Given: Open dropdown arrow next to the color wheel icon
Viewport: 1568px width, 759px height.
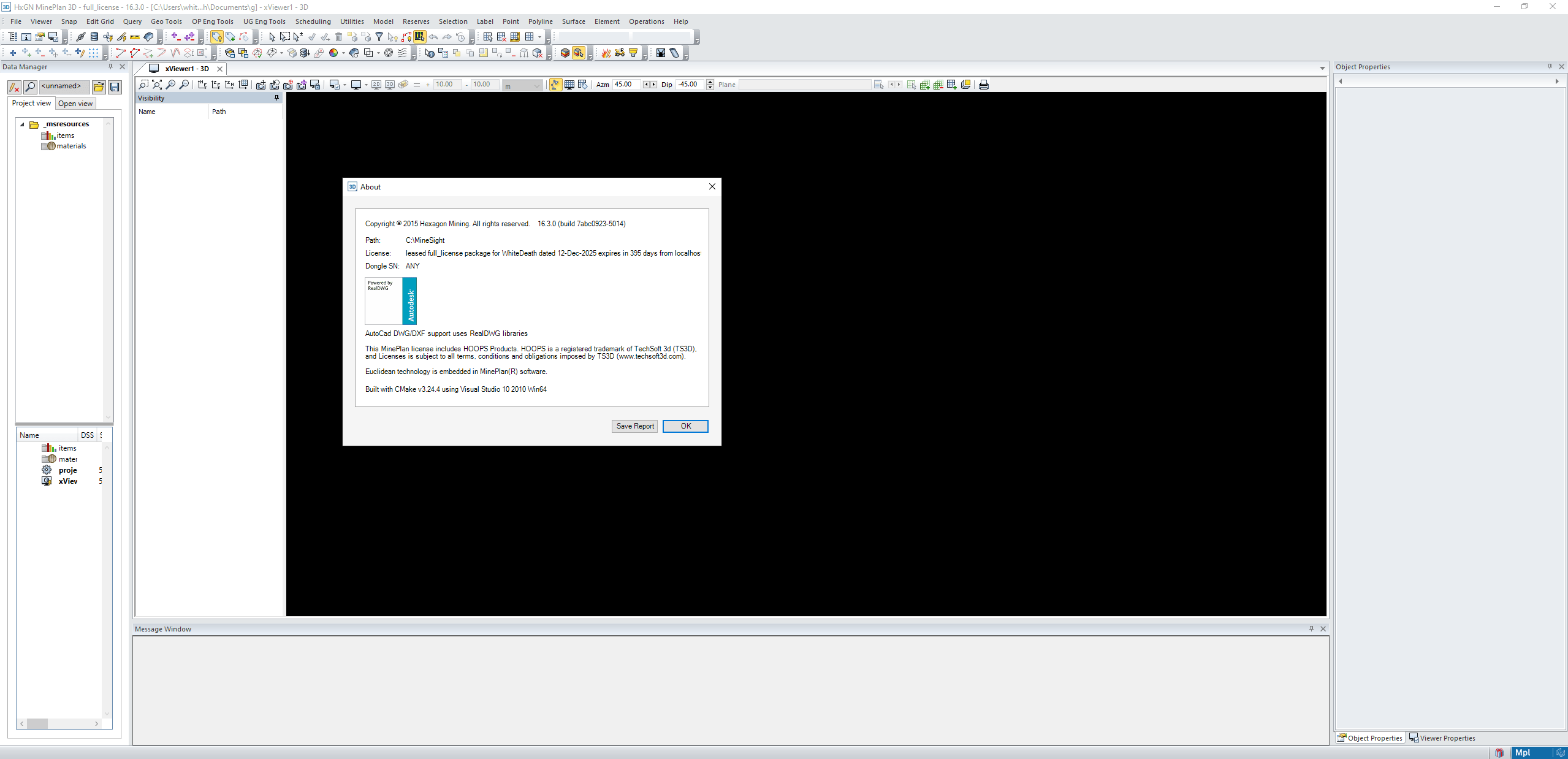Looking at the screenshot, I should (343, 53).
